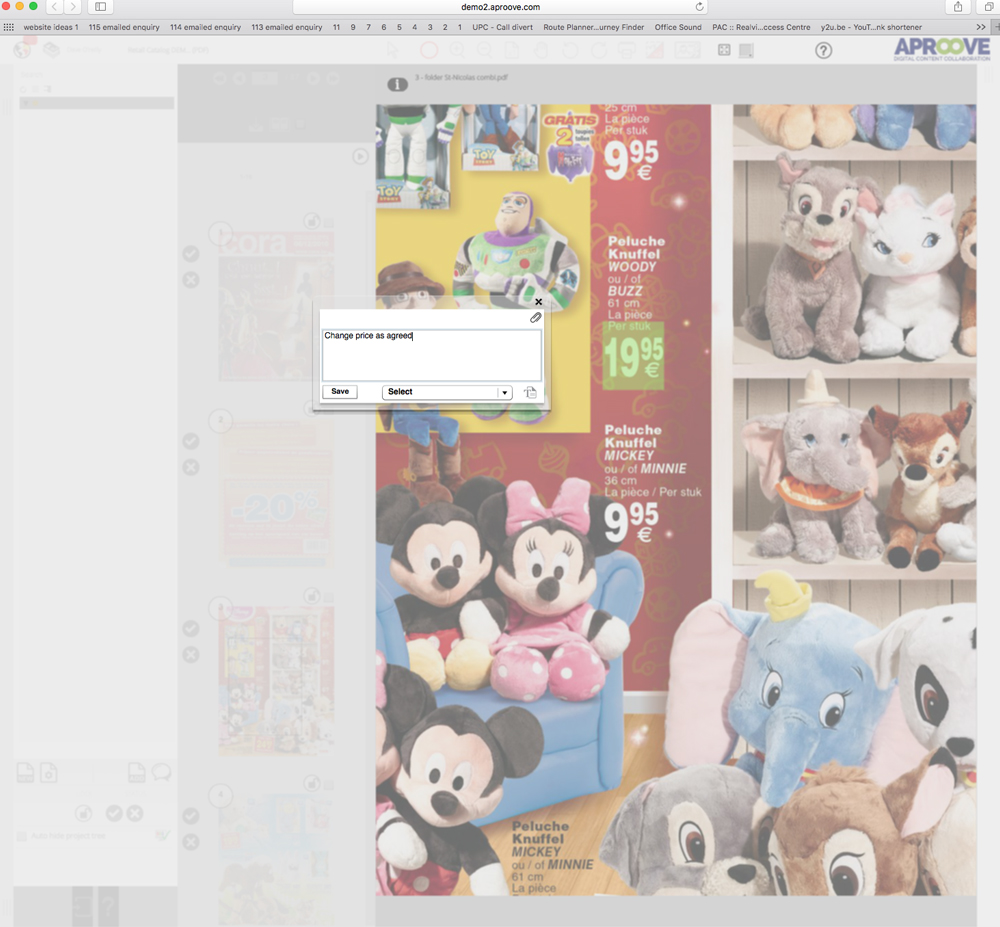Click the Safari share icon

[958, 7]
